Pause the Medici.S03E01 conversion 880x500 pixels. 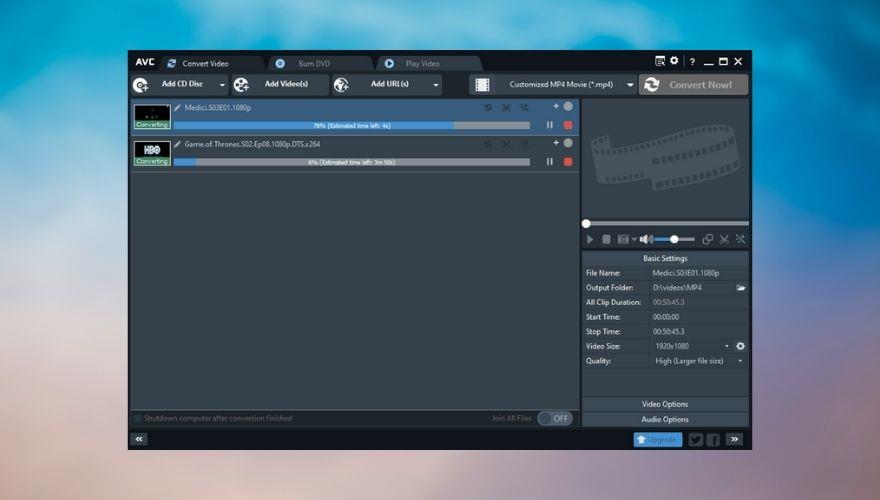click(x=549, y=125)
